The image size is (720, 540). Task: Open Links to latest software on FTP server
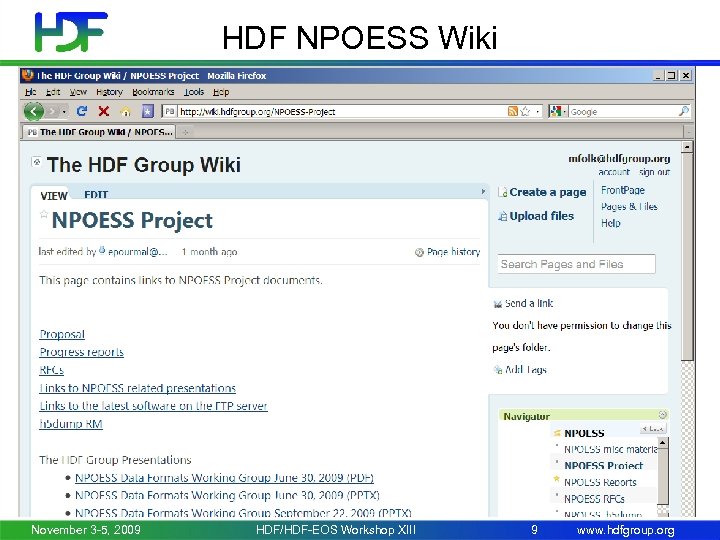click(153, 406)
